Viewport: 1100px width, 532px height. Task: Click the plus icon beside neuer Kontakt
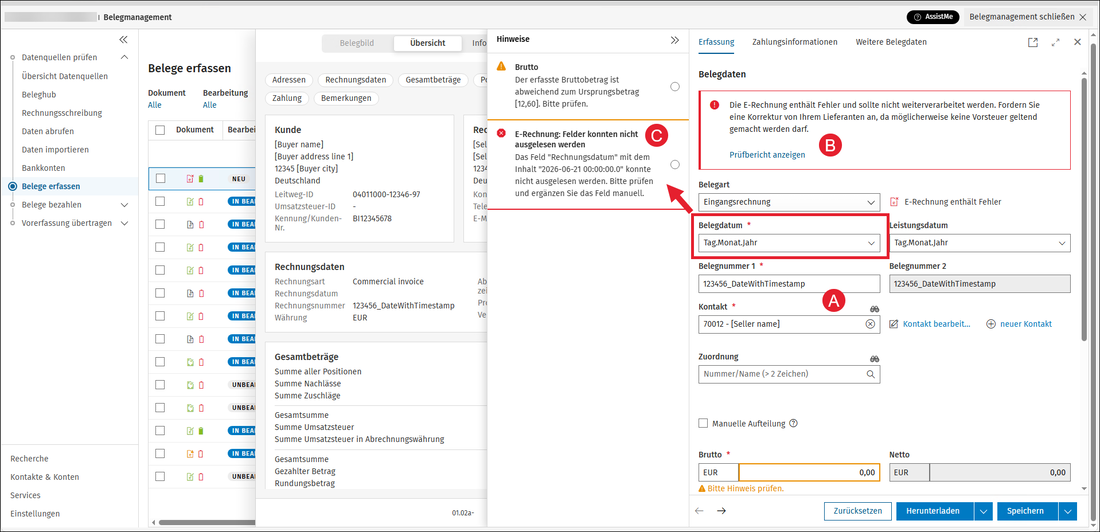tap(991, 324)
